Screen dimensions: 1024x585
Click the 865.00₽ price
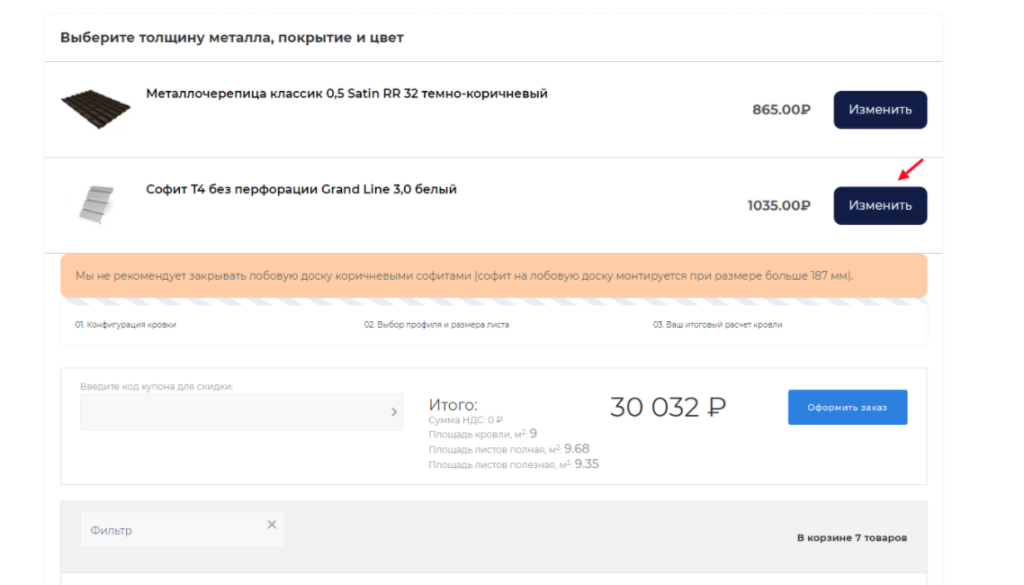click(781, 110)
